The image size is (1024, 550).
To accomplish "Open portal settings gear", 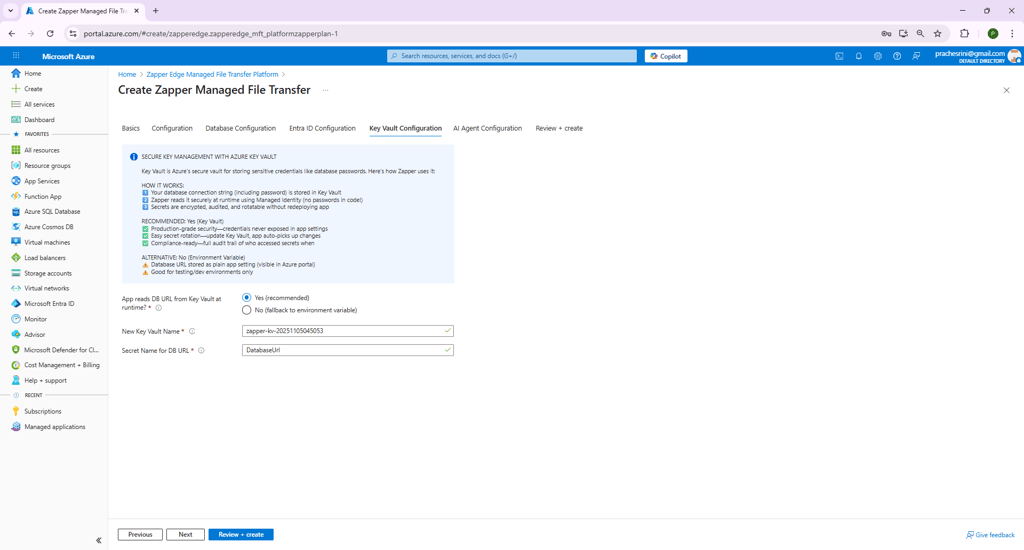I will [878, 56].
